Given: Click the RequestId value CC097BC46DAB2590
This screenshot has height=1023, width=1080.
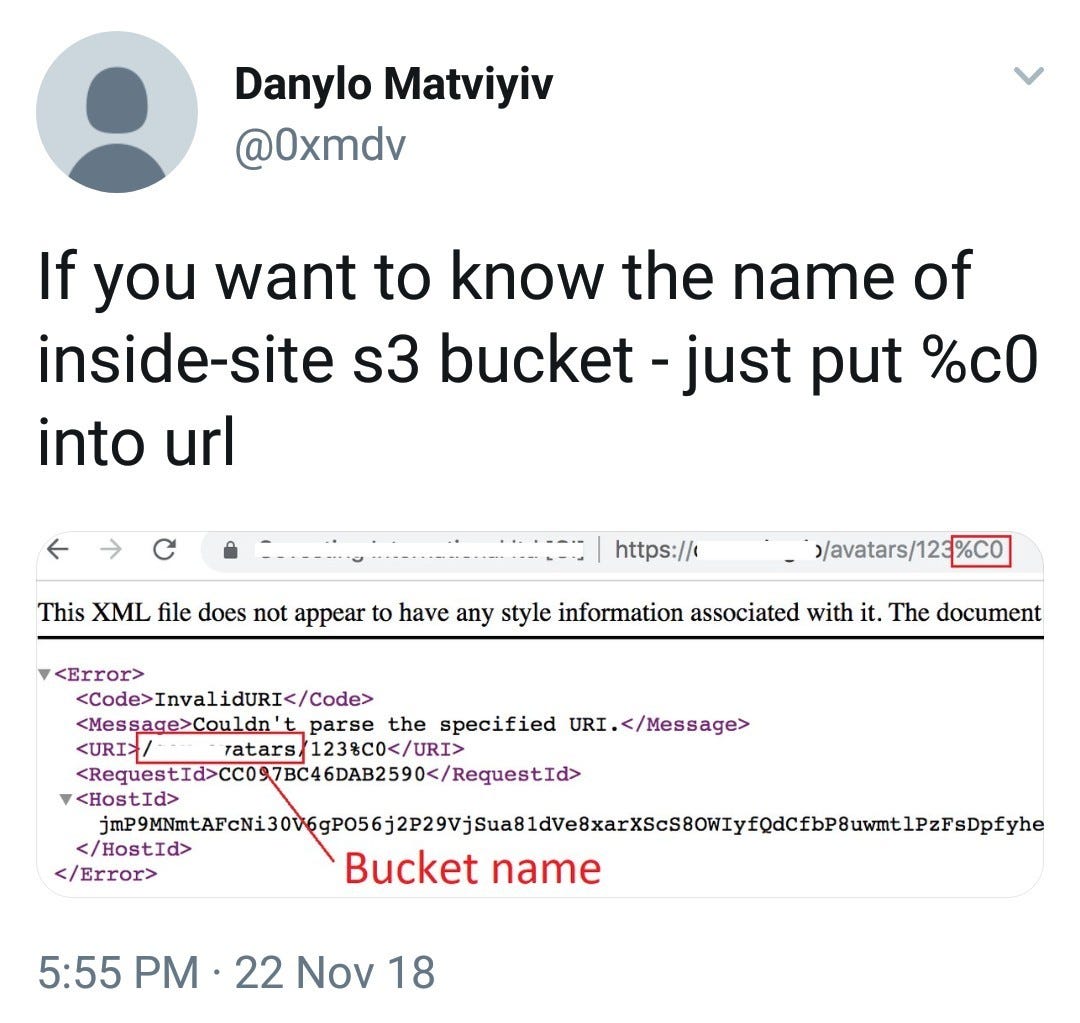Looking at the screenshot, I should [322, 774].
